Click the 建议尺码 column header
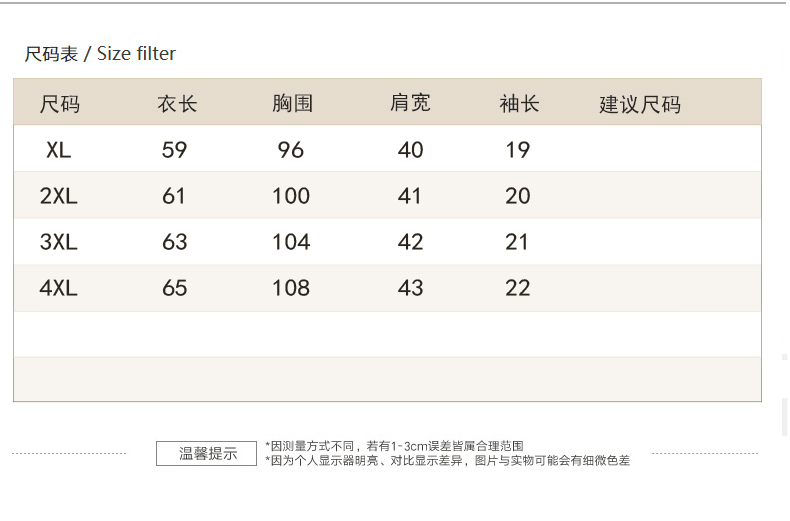This screenshot has height=521, width=790. 640,105
